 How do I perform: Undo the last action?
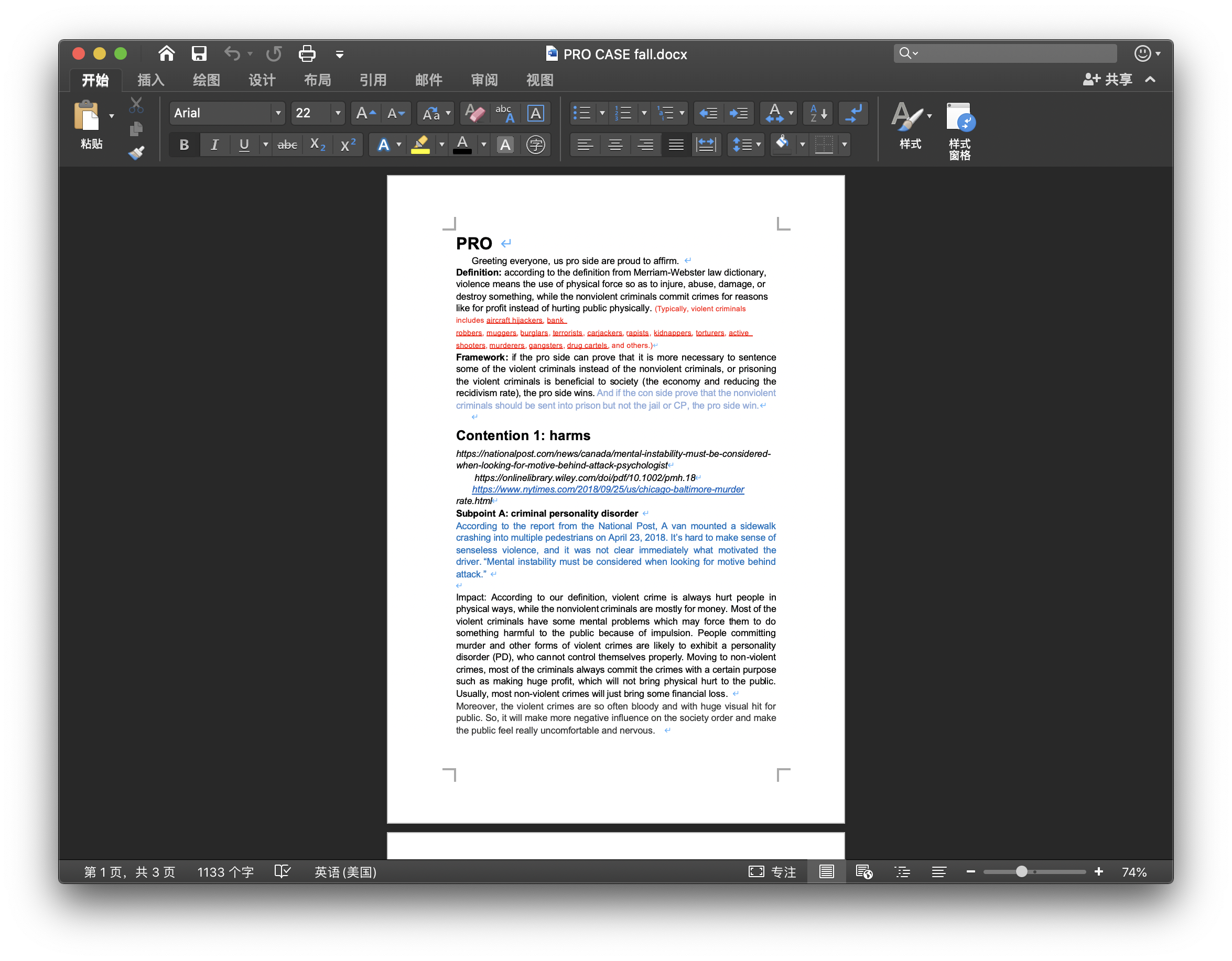232,53
